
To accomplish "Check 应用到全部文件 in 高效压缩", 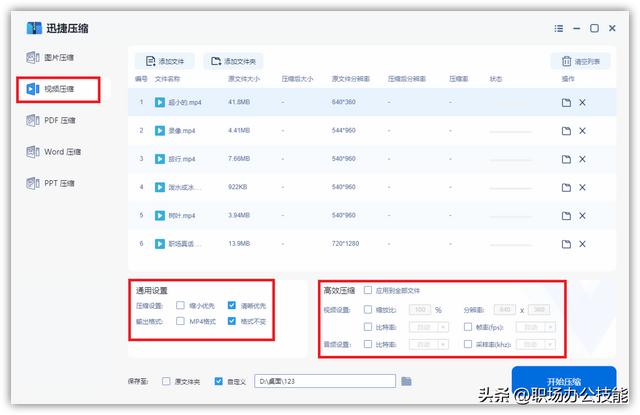I will click(368, 290).
